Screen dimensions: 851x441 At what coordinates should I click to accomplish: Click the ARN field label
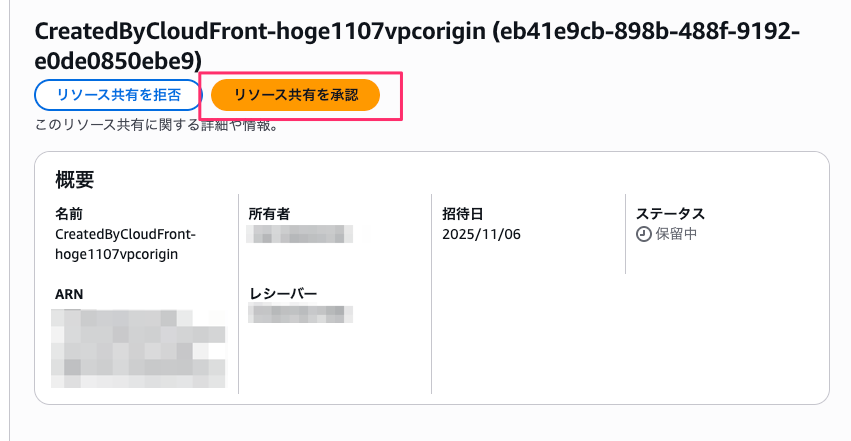70,293
